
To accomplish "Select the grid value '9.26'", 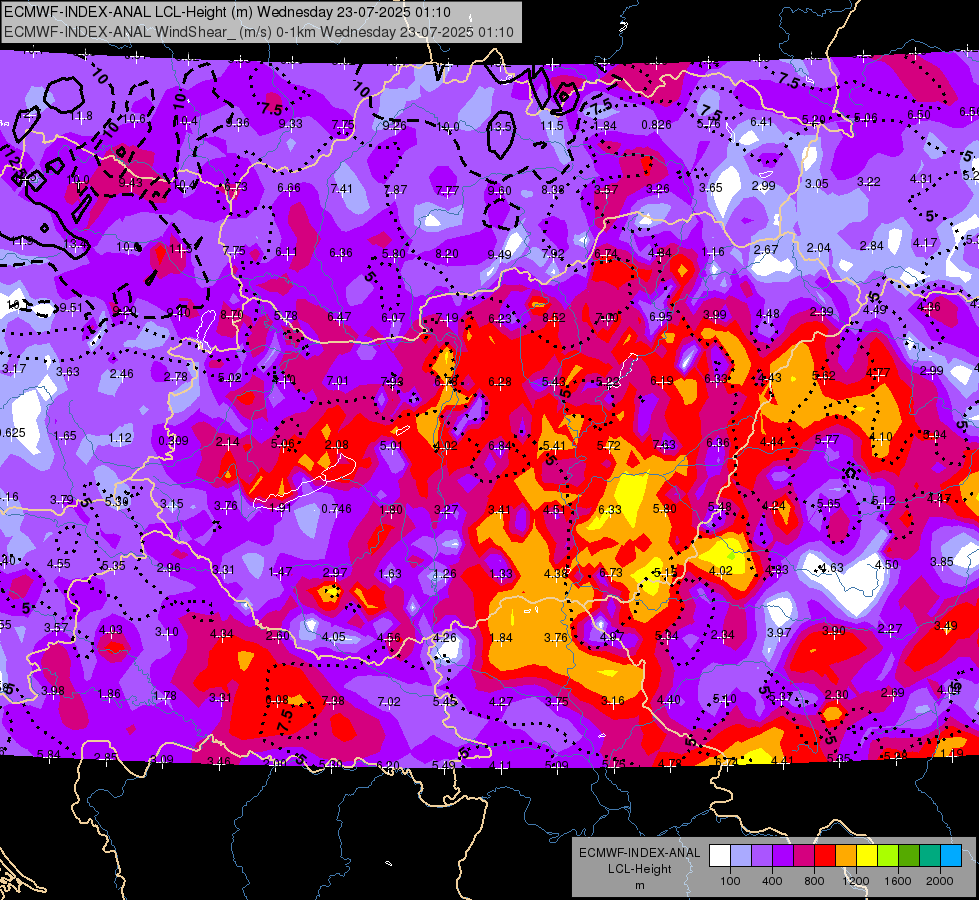I will pos(394,126).
